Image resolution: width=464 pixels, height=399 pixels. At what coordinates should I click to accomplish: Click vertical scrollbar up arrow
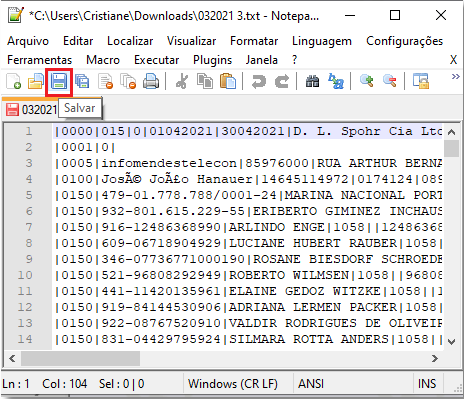pos(452,132)
